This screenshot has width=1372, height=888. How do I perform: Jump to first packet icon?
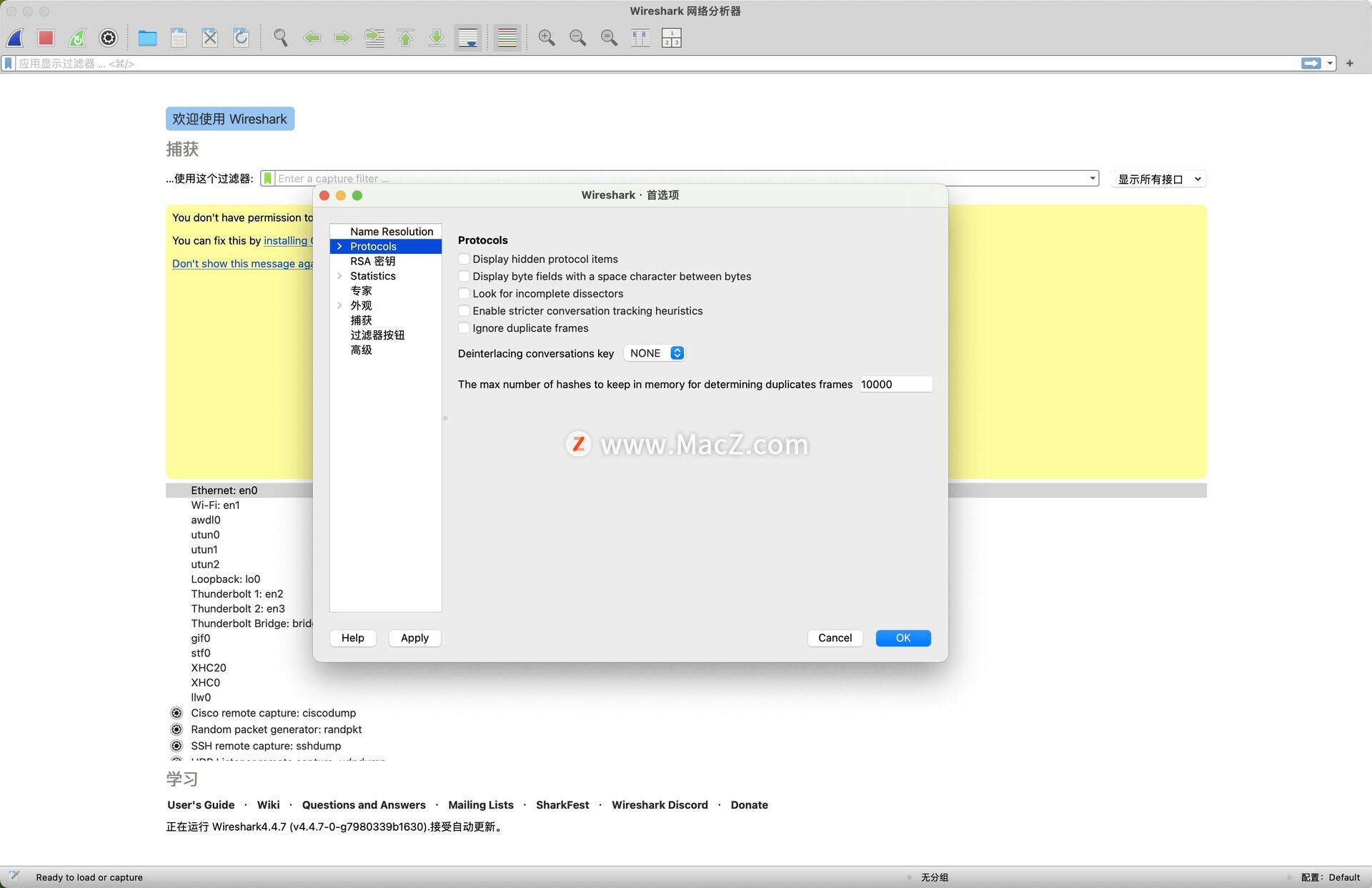(x=406, y=38)
